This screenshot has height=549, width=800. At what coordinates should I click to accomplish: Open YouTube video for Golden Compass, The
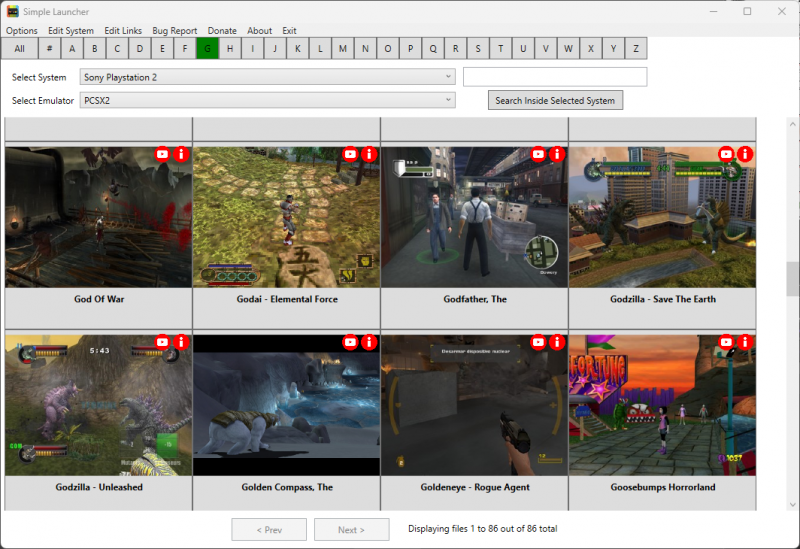[x=350, y=342]
